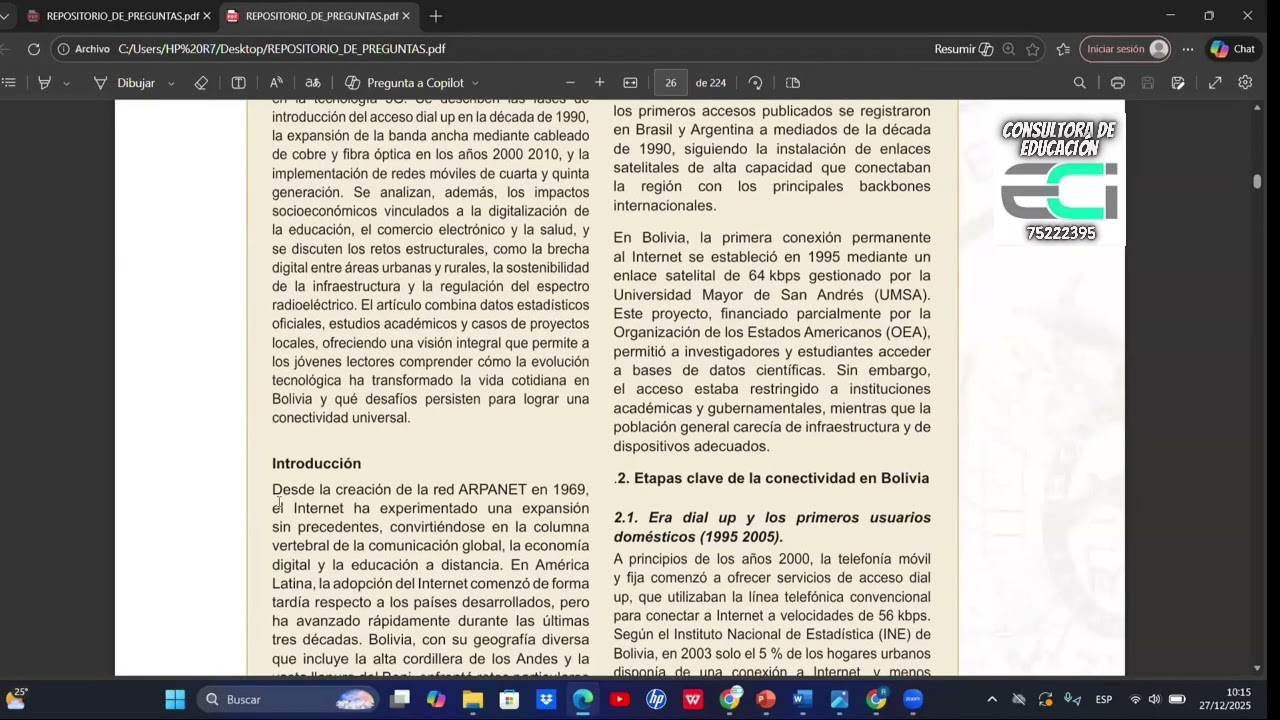Open the table of contents sidebar icon
The image size is (1280, 720).
point(9,83)
